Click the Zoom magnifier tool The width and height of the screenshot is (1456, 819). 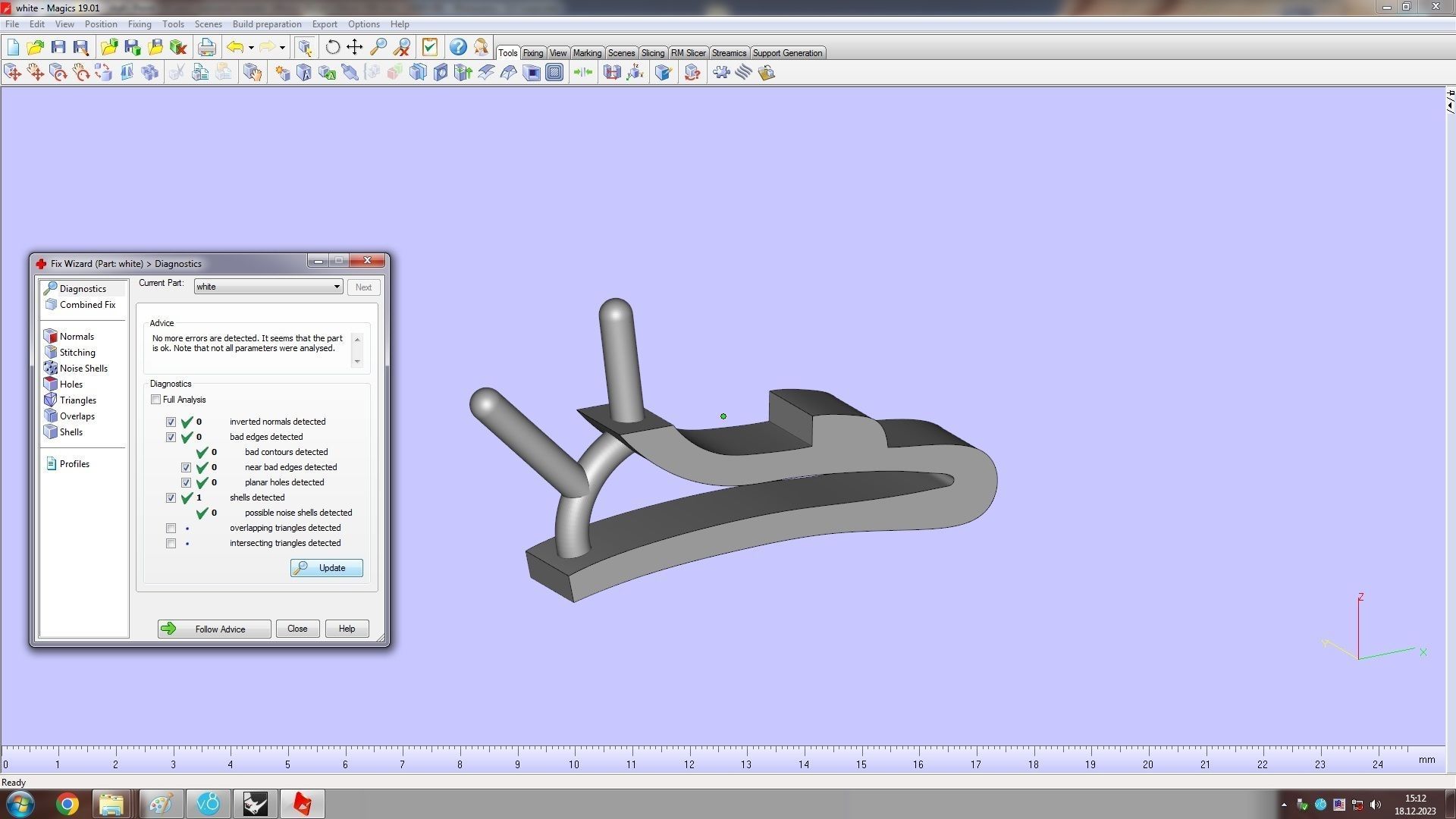pos(378,47)
